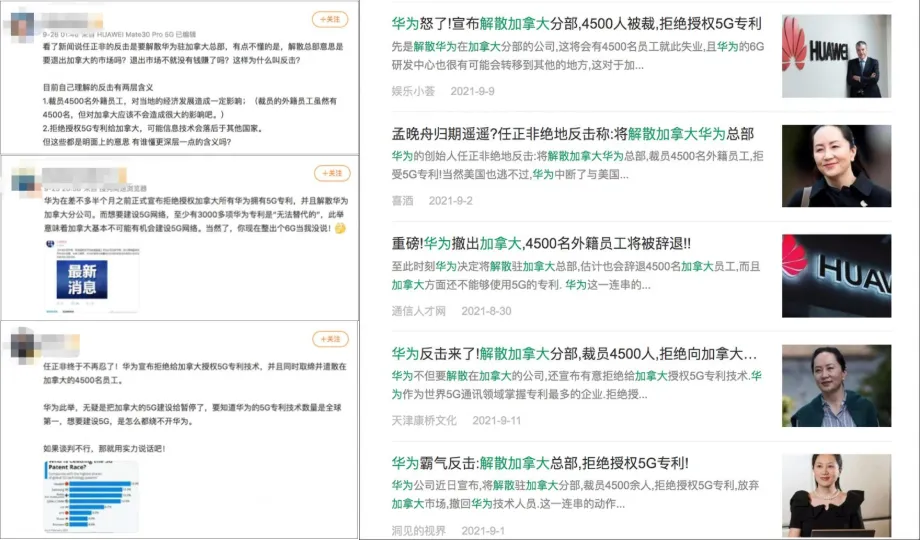Open avatar of first Weibo post author
Viewport: 920px width, 540px height.
tap(22, 26)
